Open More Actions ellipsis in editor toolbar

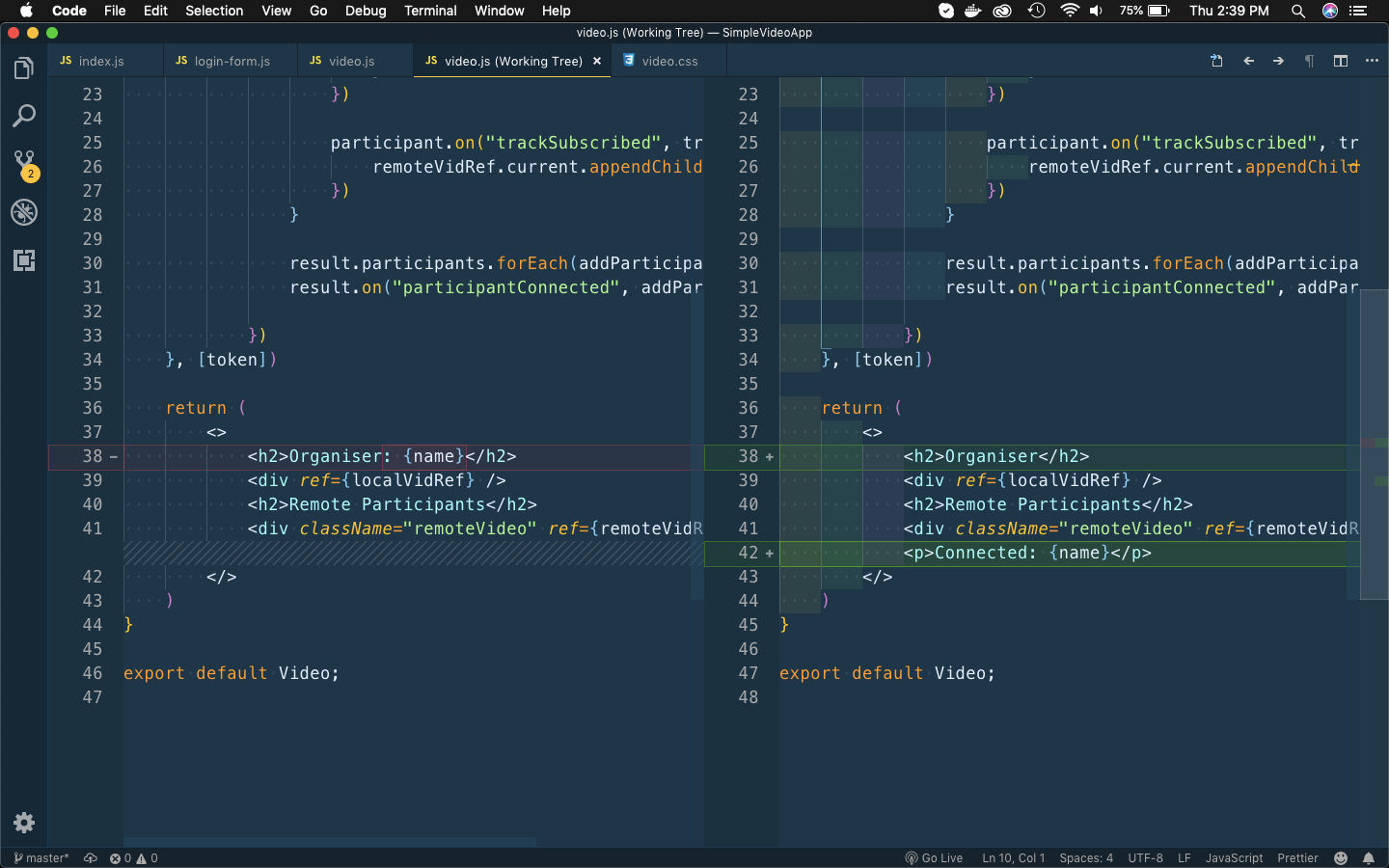point(1372,61)
